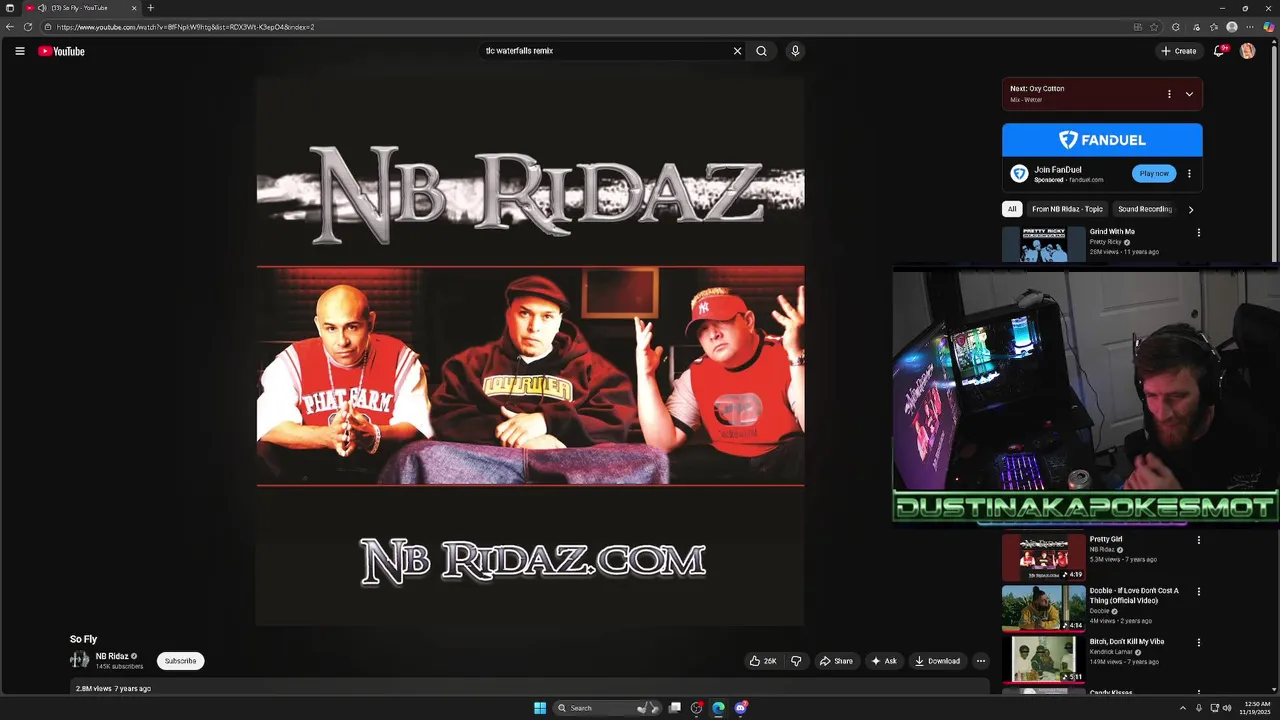Open Microsoft Edge on taskbar

tap(718, 708)
